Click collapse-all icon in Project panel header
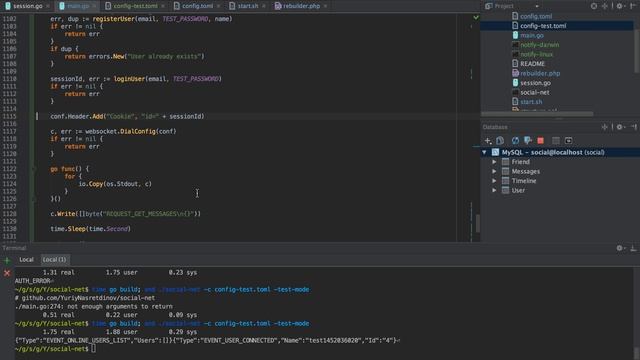Screen dimensions: 640x360 click(x=604, y=6)
